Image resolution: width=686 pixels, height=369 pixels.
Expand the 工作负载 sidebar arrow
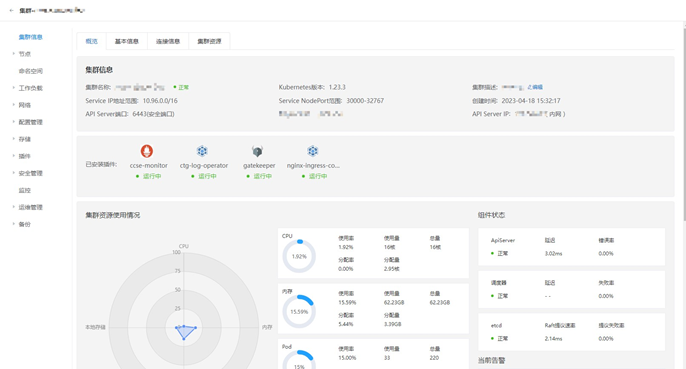tap(14, 88)
